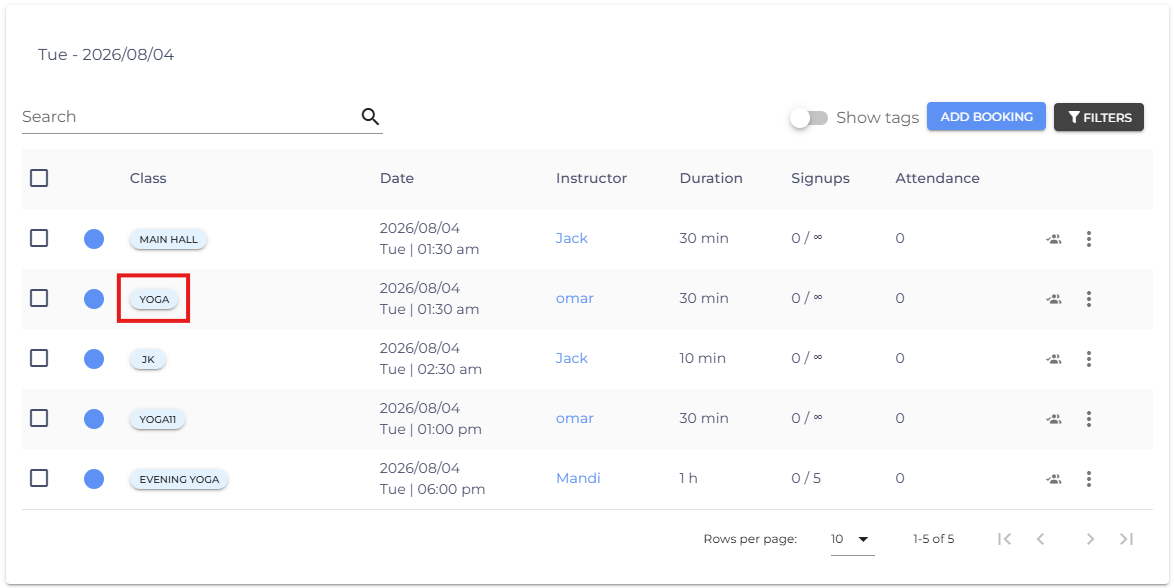Open three-dot menu for Yoga11 row
The width and height of the screenshot is (1174, 588).
click(x=1089, y=419)
